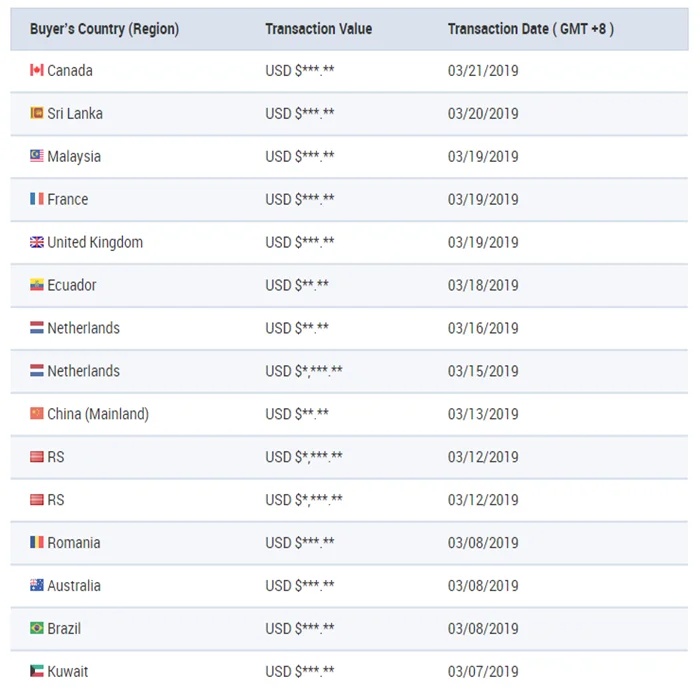Click the Canada flag icon
This screenshot has height=700, width=700.
click(x=37, y=71)
